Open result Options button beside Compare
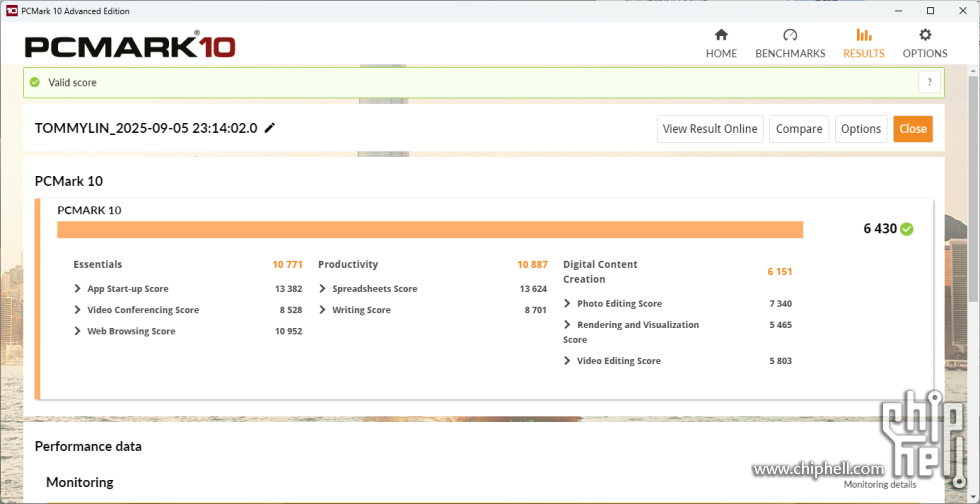The image size is (980, 504). pyautogui.click(x=861, y=129)
